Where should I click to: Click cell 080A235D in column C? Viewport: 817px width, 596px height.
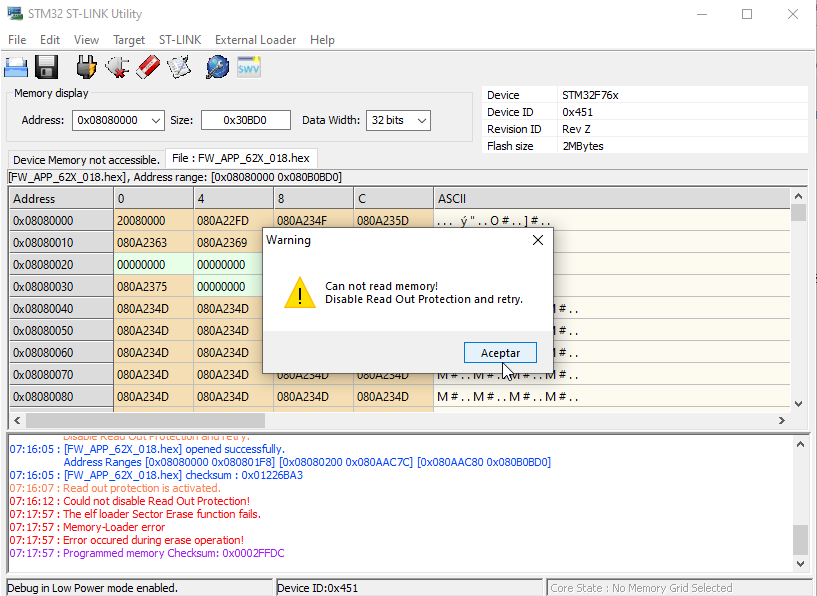pyautogui.click(x=393, y=221)
